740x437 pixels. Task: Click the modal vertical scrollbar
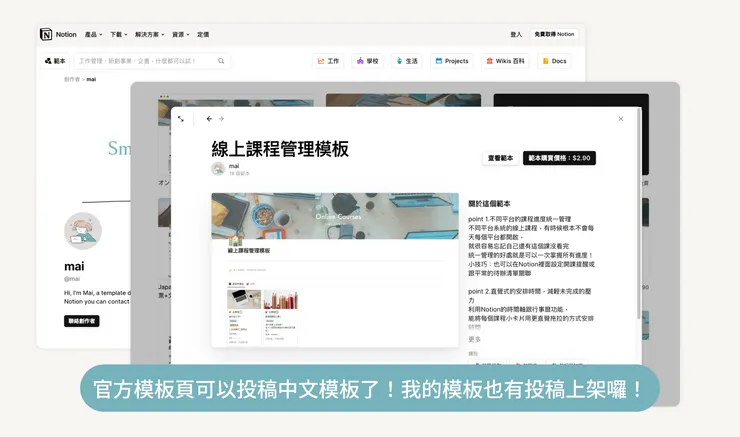pos(639,212)
